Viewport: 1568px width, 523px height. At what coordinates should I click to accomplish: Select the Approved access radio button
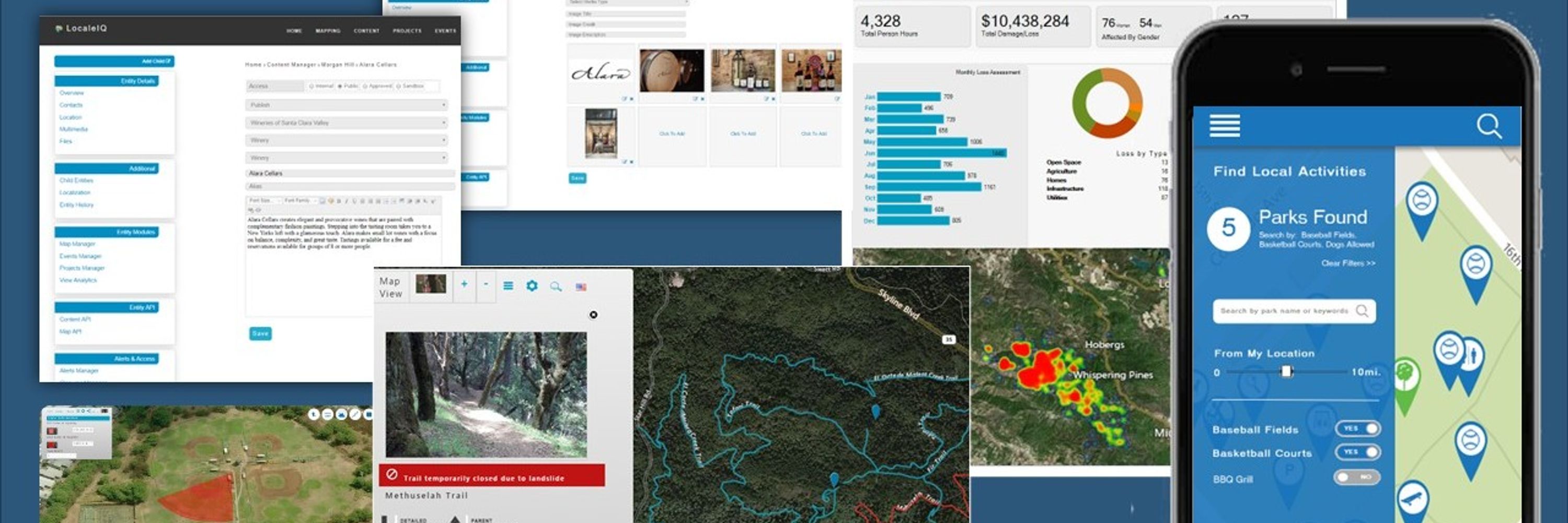point(365,86)
